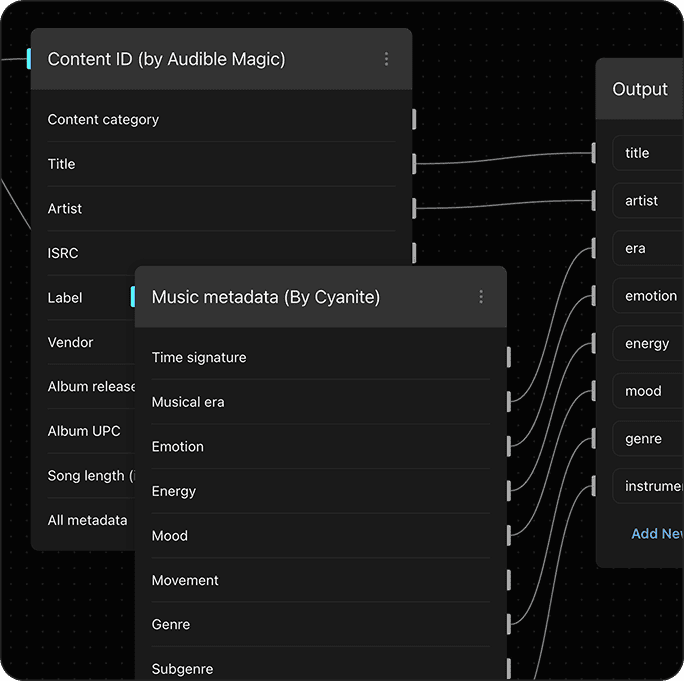Click the Title row output port
Image resolution: width=684 pixels, height=681 pixels.
(x=413, y=164)
